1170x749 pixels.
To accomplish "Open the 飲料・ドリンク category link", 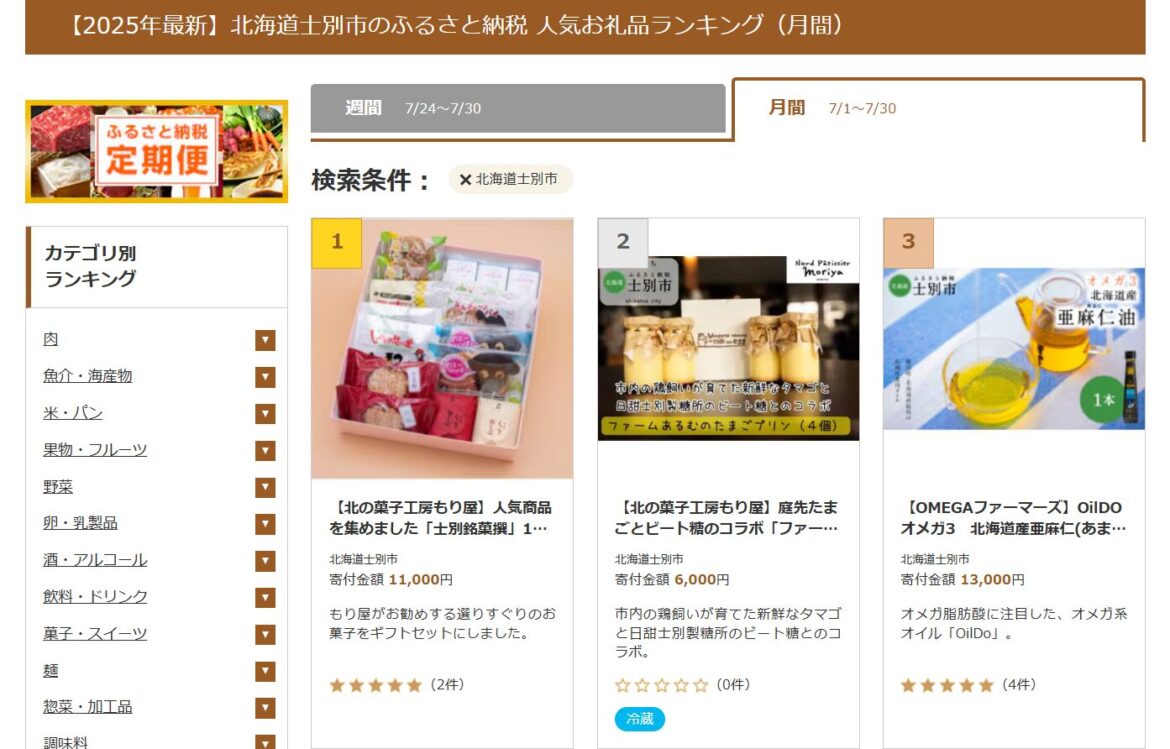I will tap(96, 597).
